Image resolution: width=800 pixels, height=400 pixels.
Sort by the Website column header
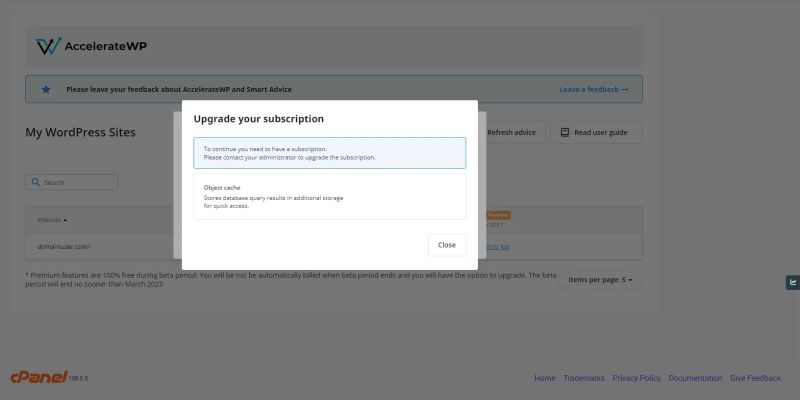tap(52, 220)
